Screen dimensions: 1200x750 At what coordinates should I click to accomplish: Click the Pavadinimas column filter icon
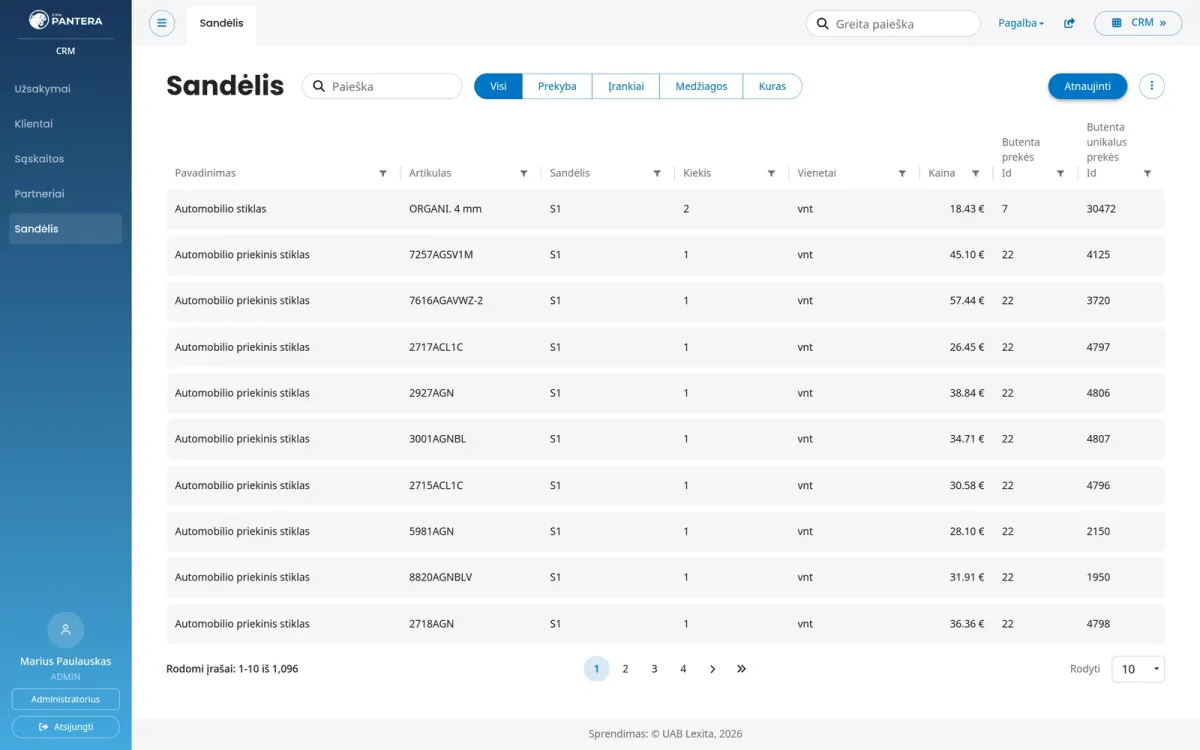click(x=383, y=173)
